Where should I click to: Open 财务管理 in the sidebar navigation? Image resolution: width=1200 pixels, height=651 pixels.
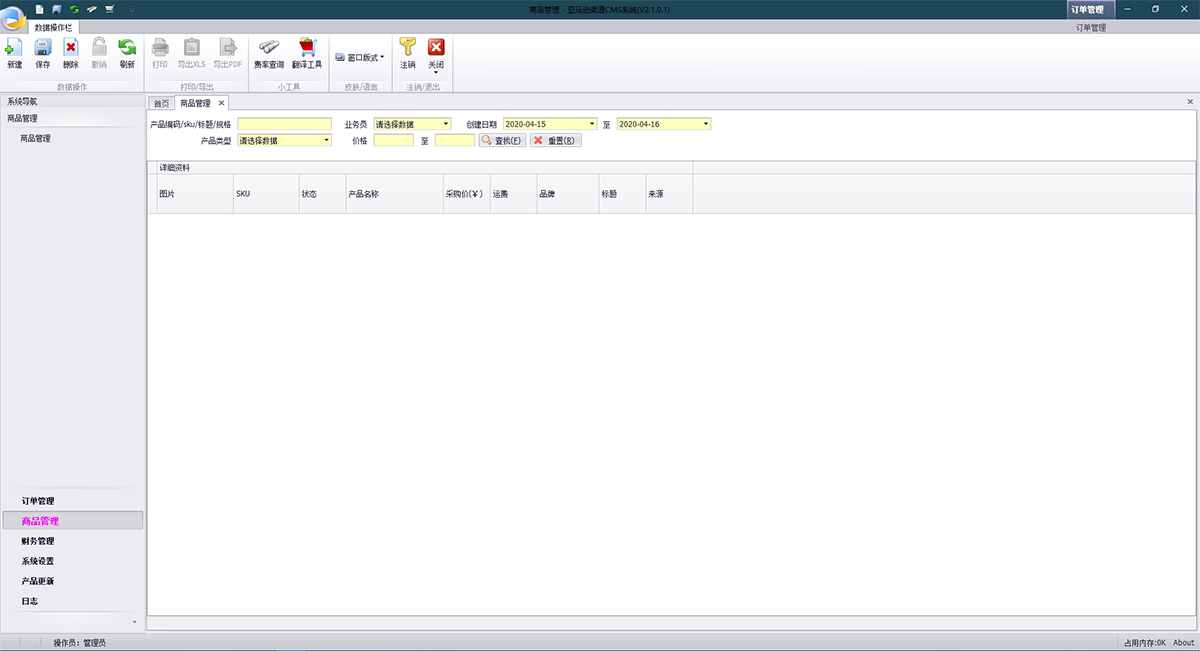(38, 541)
